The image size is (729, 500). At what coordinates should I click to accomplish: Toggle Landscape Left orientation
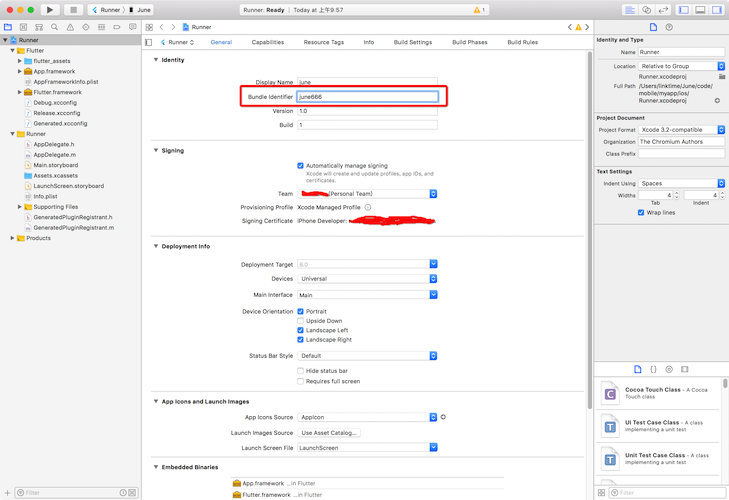[x=300, y=330]
